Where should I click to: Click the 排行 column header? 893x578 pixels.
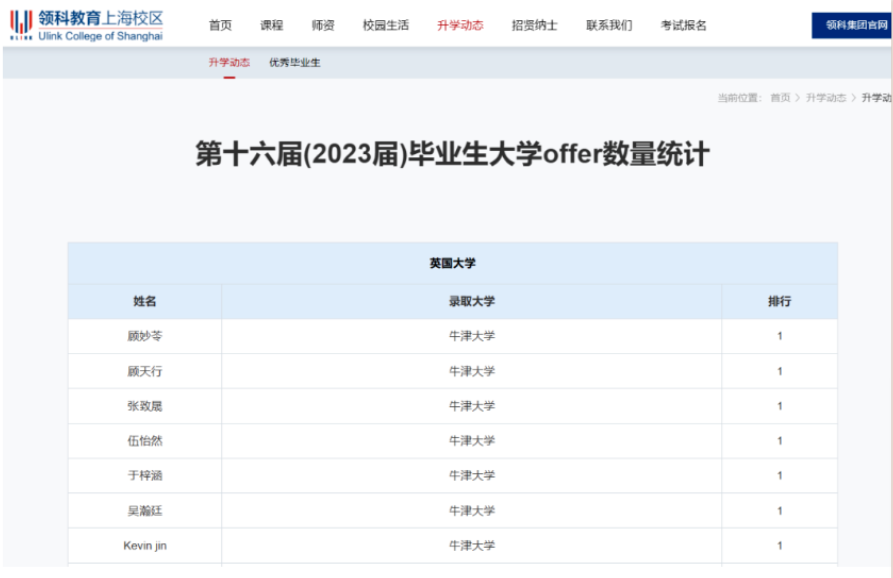pos(779,301)
